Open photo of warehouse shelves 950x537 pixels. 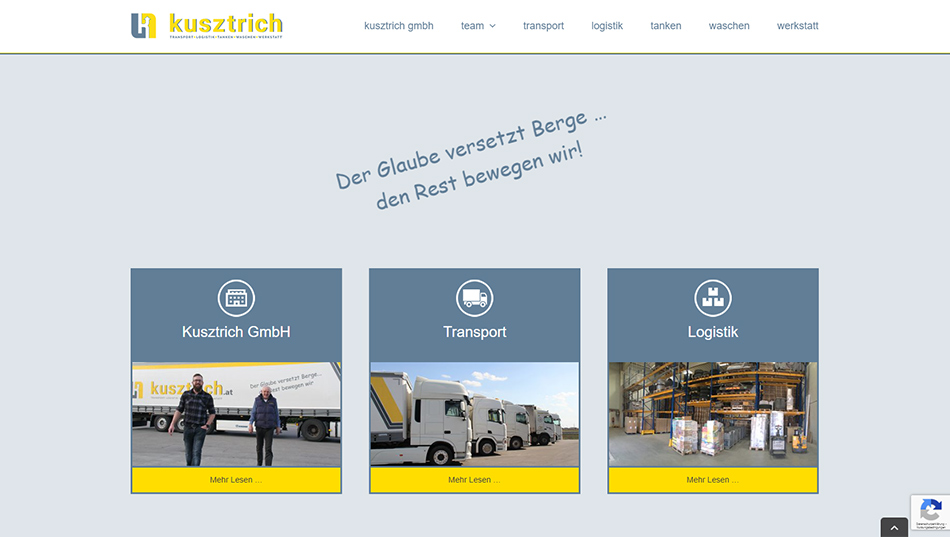(x=713, y=415)
